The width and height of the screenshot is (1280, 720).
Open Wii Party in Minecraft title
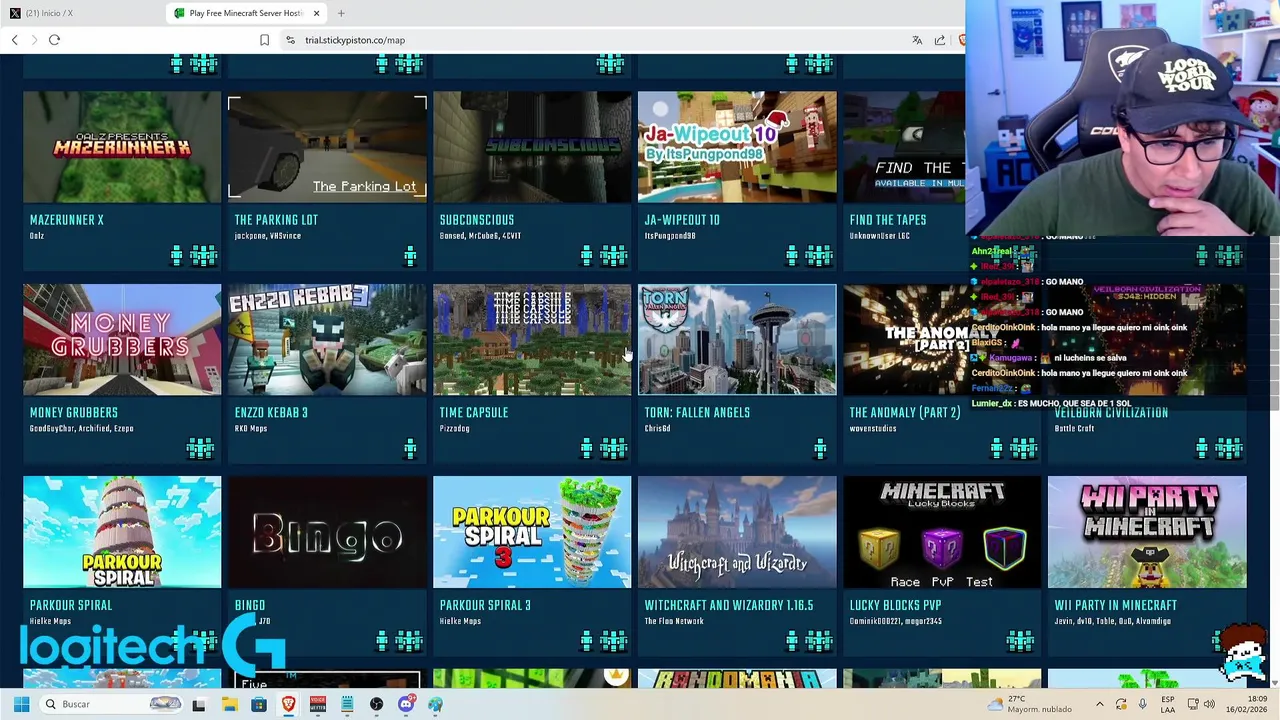pyautogui.click(x=1116, y=605)
